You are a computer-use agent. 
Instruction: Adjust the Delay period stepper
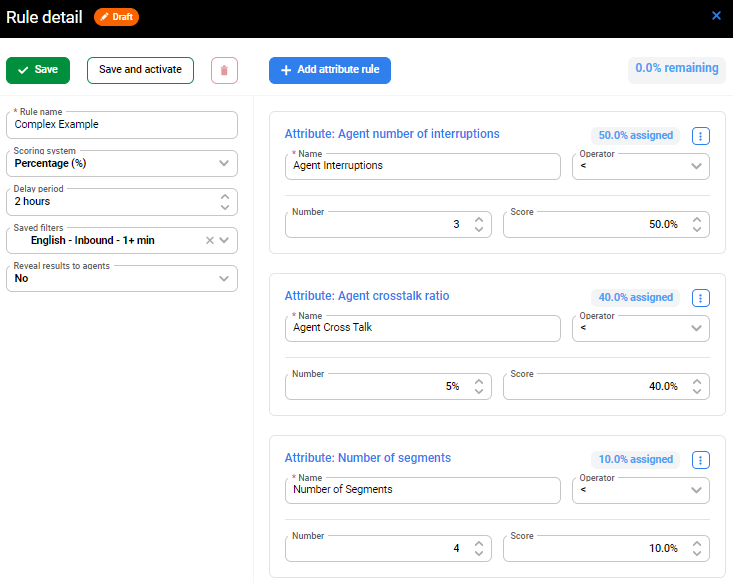[x=224, y=202]
